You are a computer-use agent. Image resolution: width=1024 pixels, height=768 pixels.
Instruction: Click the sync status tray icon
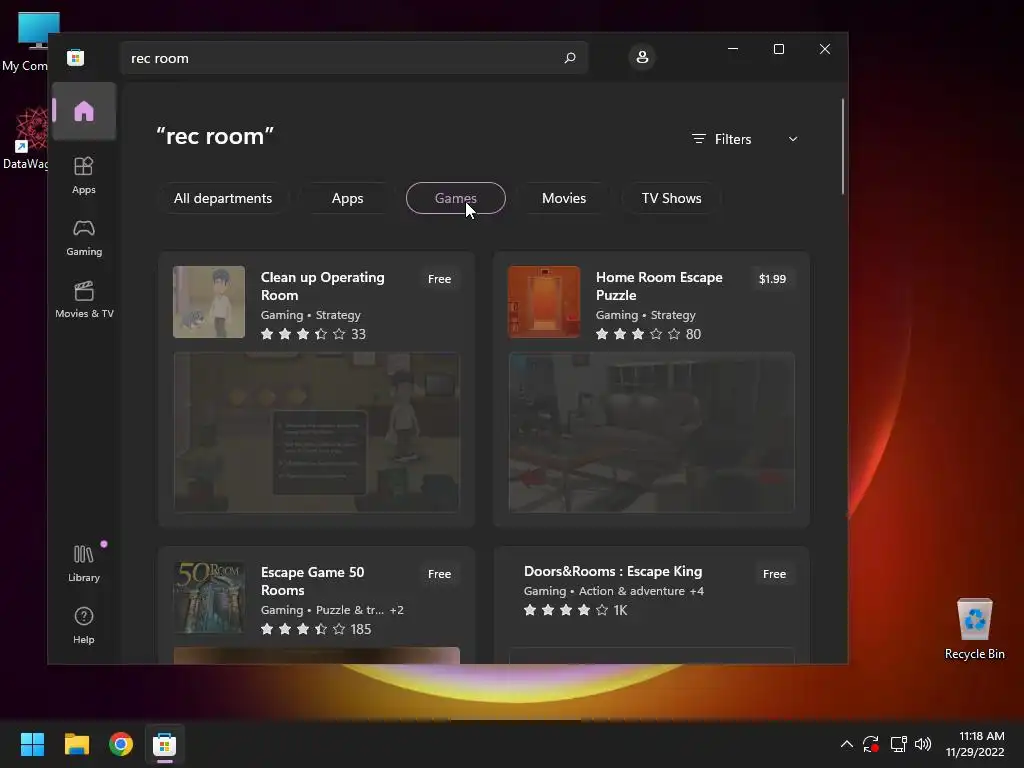(871, 744)
